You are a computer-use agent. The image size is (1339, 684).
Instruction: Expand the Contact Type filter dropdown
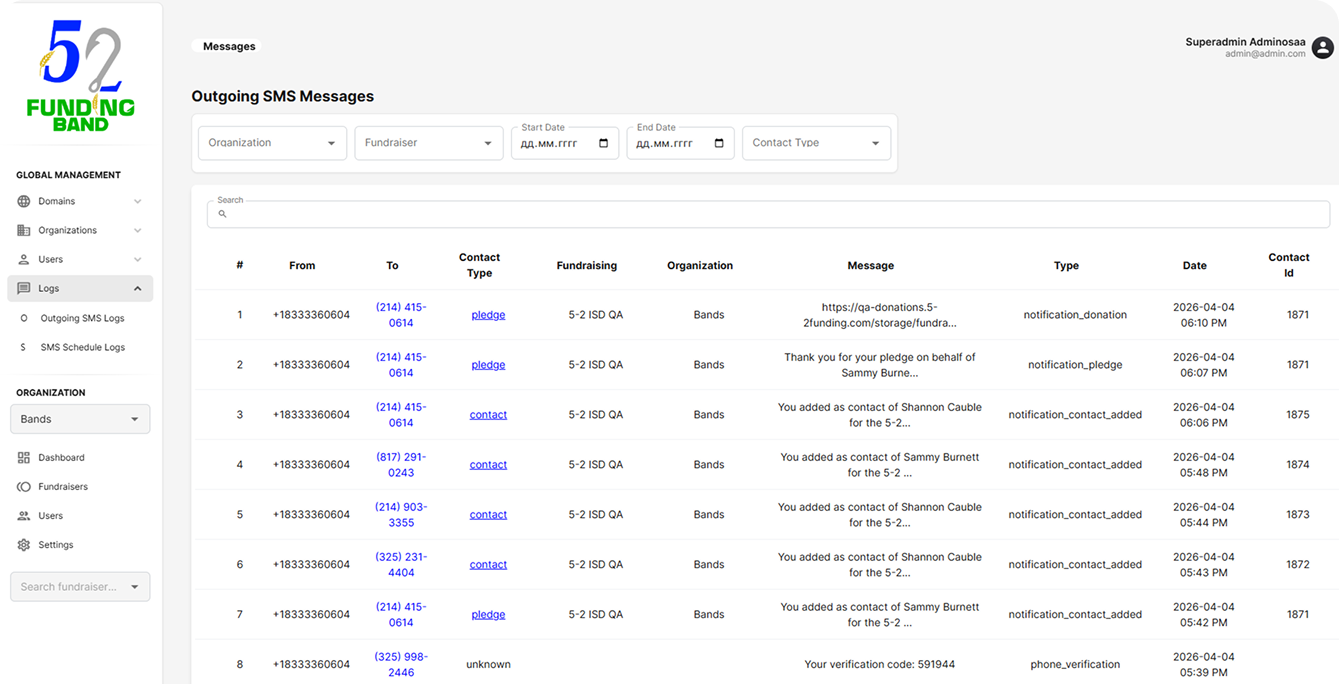tap(816, 143)
